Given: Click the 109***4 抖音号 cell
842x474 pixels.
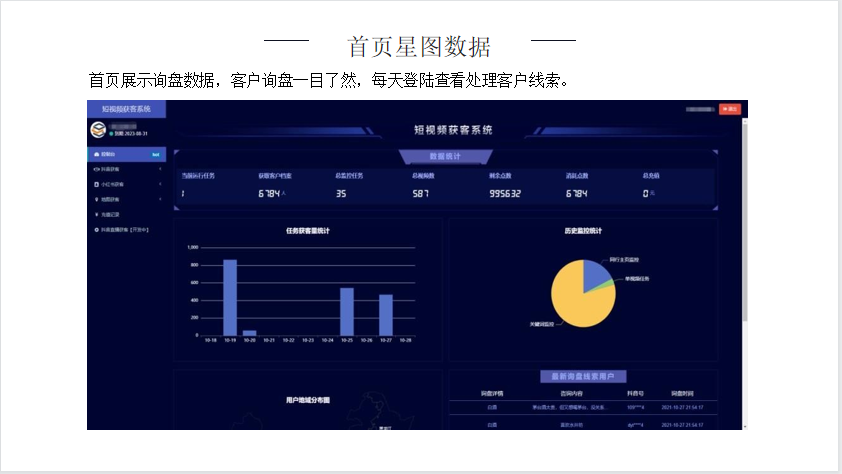Looking at the screenshot, I should 635,407.
